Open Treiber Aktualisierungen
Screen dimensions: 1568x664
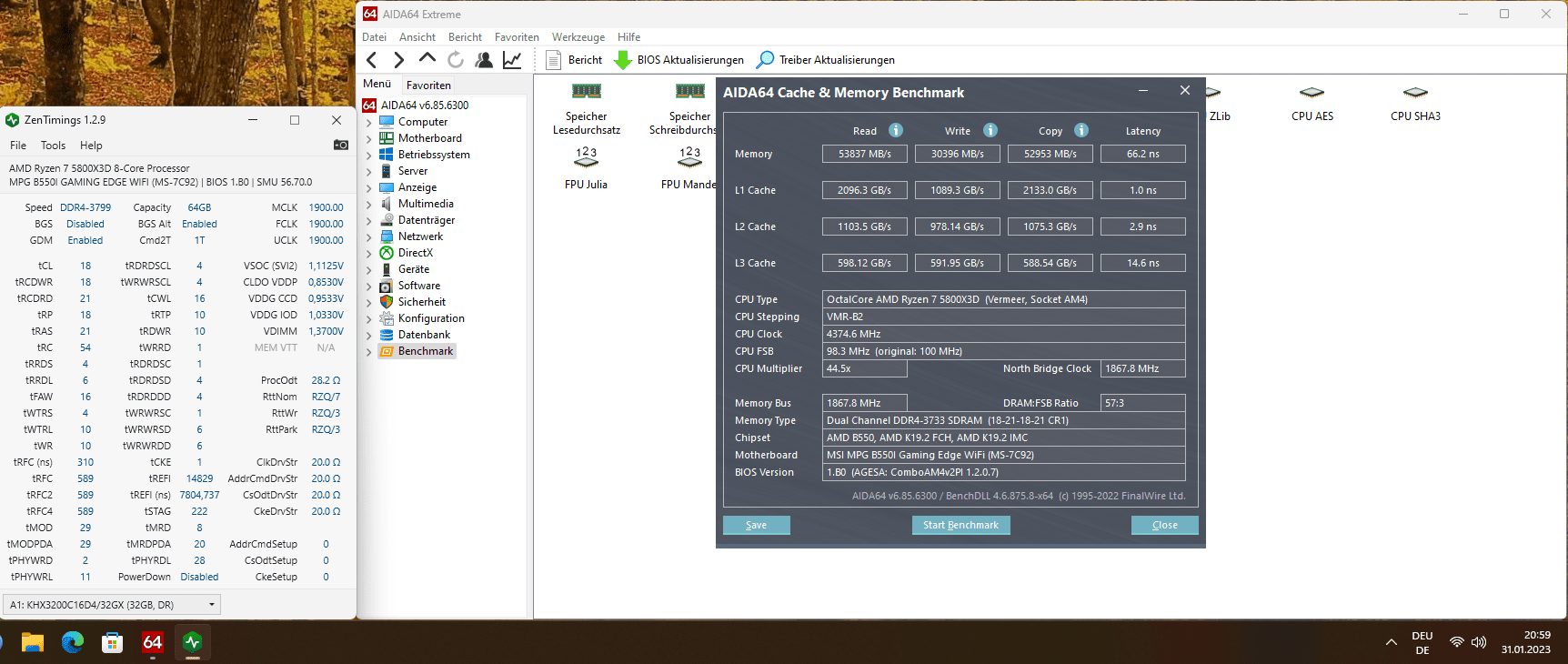pos(825,60)
